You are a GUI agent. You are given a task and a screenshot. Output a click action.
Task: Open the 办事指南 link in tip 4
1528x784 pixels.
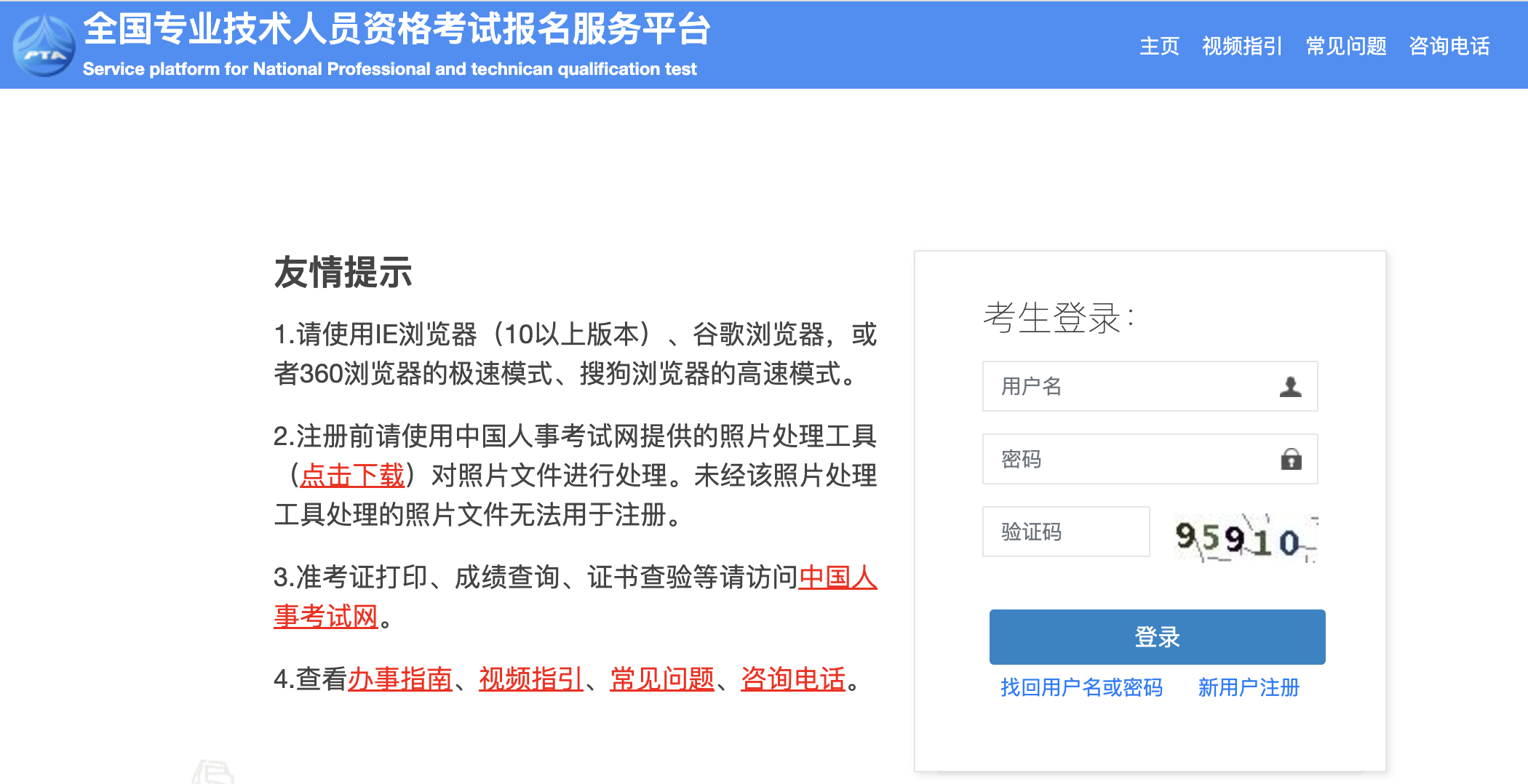[x=400, y=679]
